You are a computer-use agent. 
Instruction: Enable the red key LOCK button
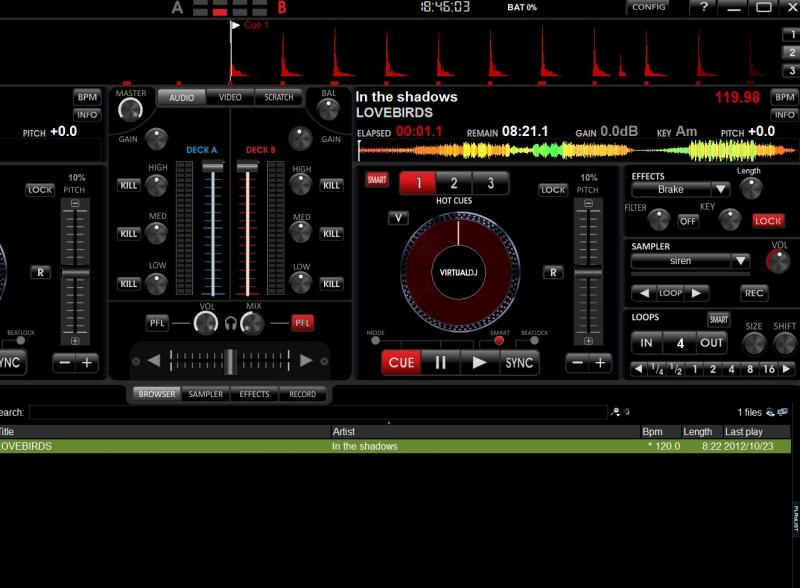pyautogui.click(x=768, y=220)
